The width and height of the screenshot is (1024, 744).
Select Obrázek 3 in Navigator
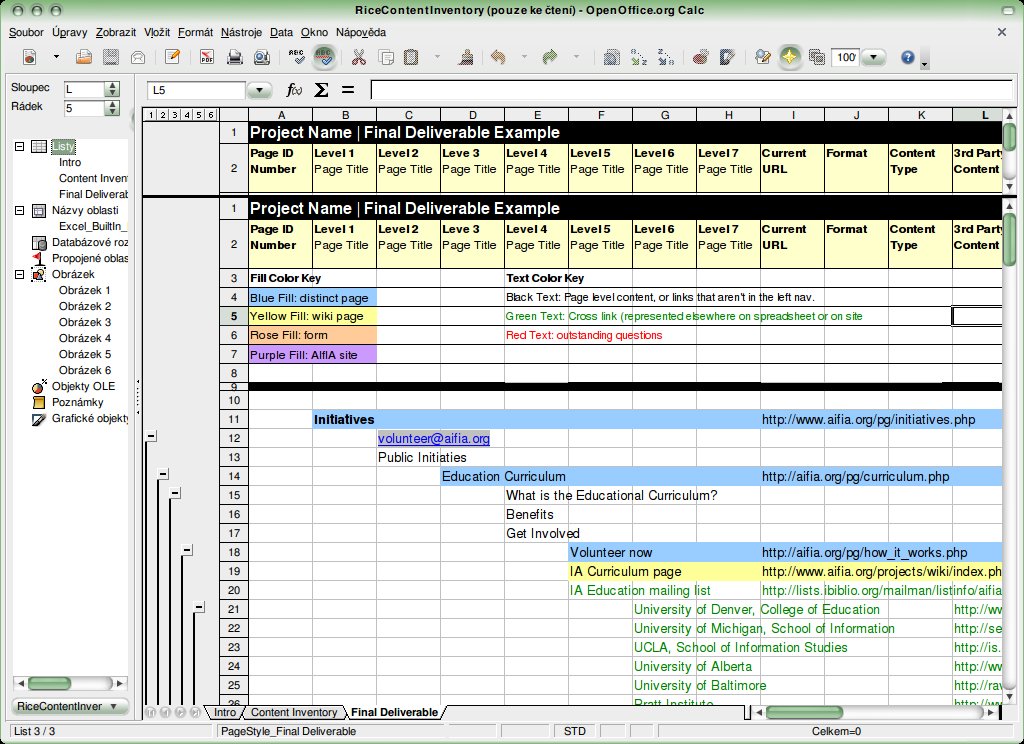click(85, 322)
